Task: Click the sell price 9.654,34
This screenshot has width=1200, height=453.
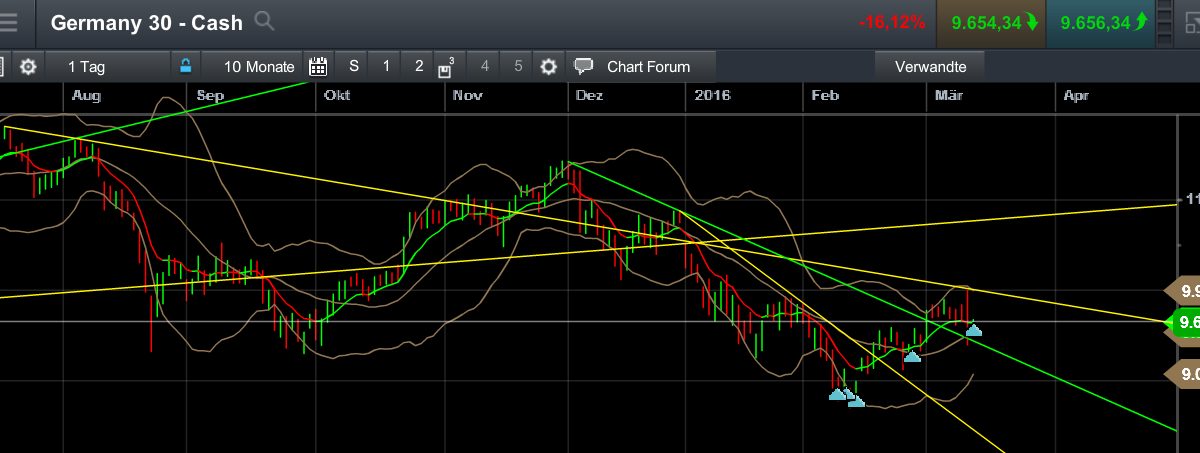Action: tap(992, 22)
